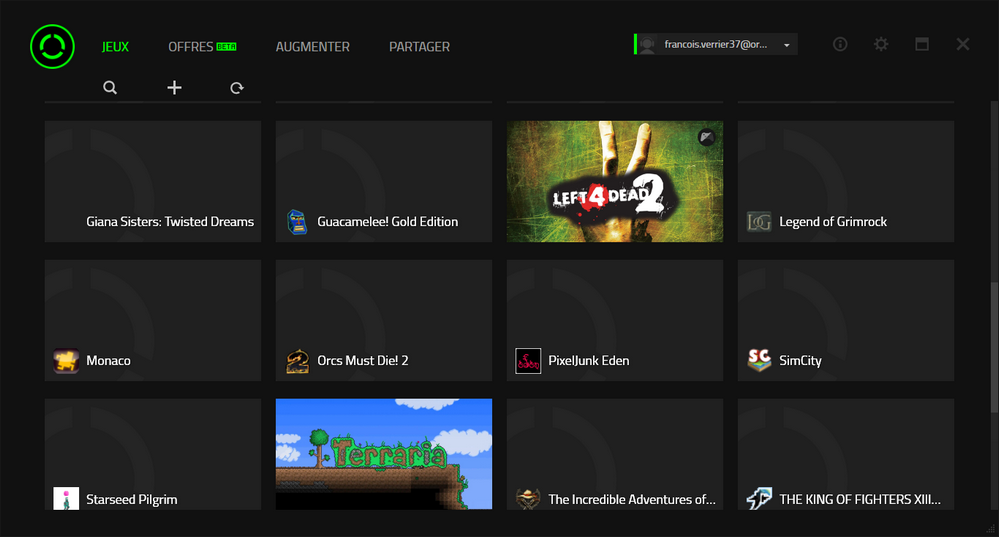Click the Guacamelee! luchador mask icon
The height and width of the screenshot is (537, 999).
[297, 222]
